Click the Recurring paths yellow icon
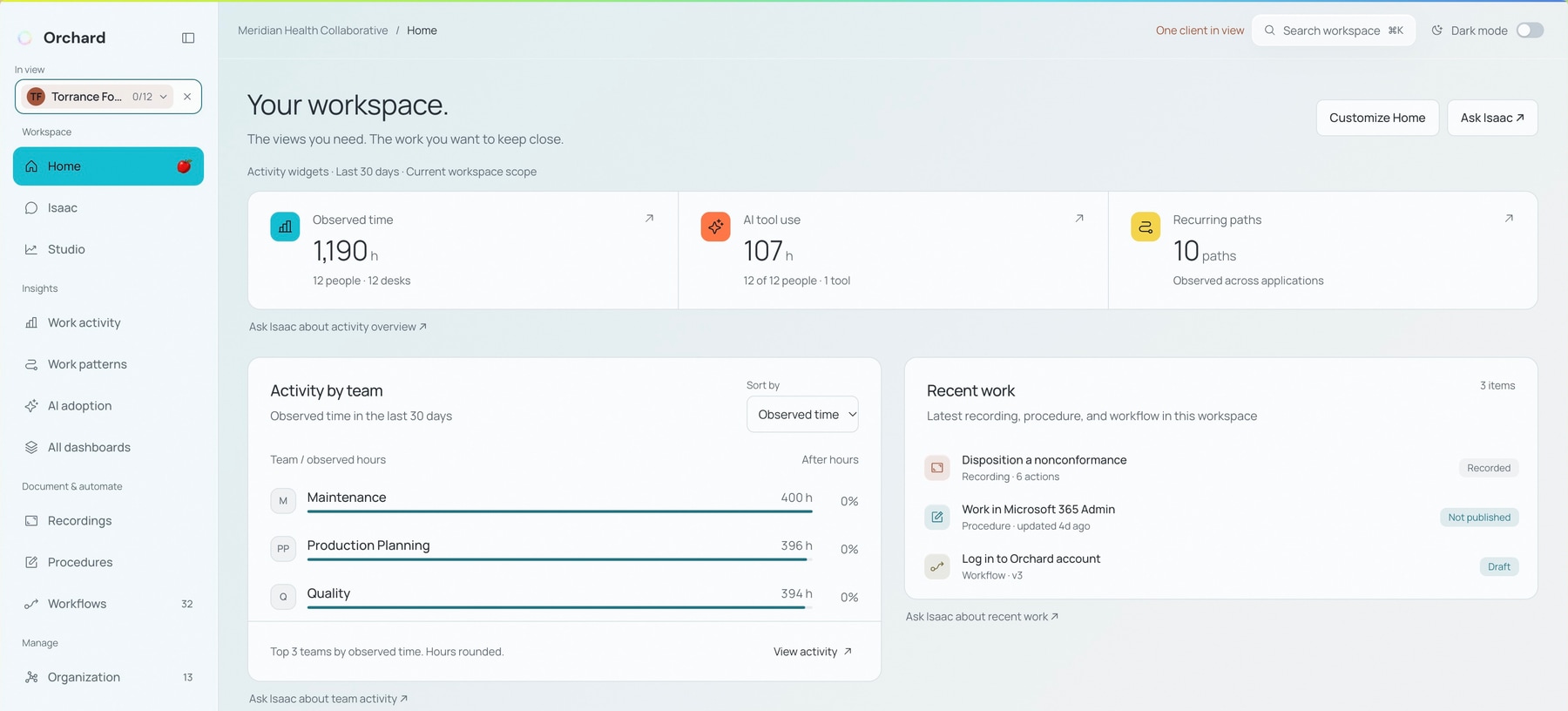 (x=1146, y=227)
